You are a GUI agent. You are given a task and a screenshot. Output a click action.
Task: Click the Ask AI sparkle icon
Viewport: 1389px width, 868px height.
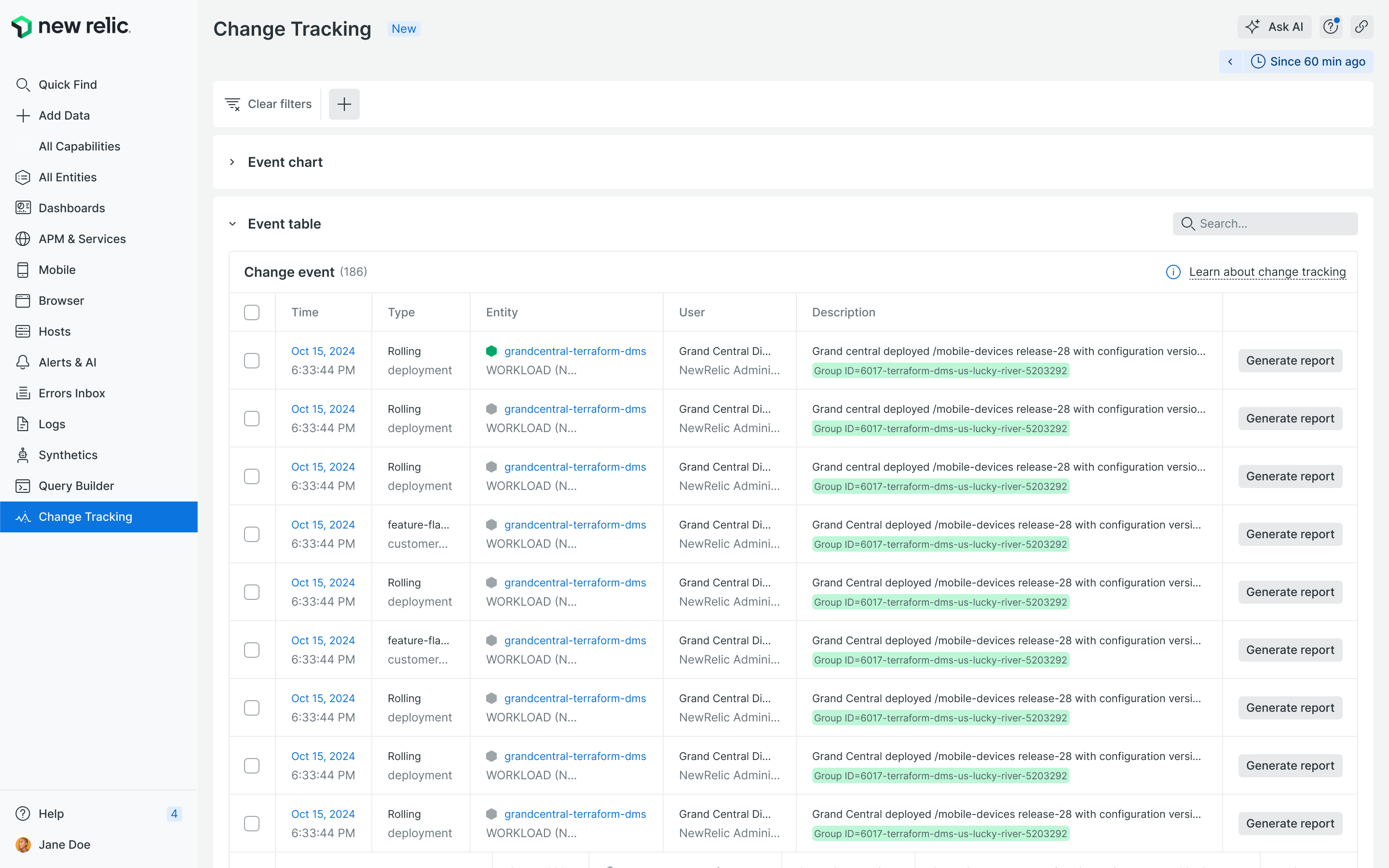[x=1253, y=27]
